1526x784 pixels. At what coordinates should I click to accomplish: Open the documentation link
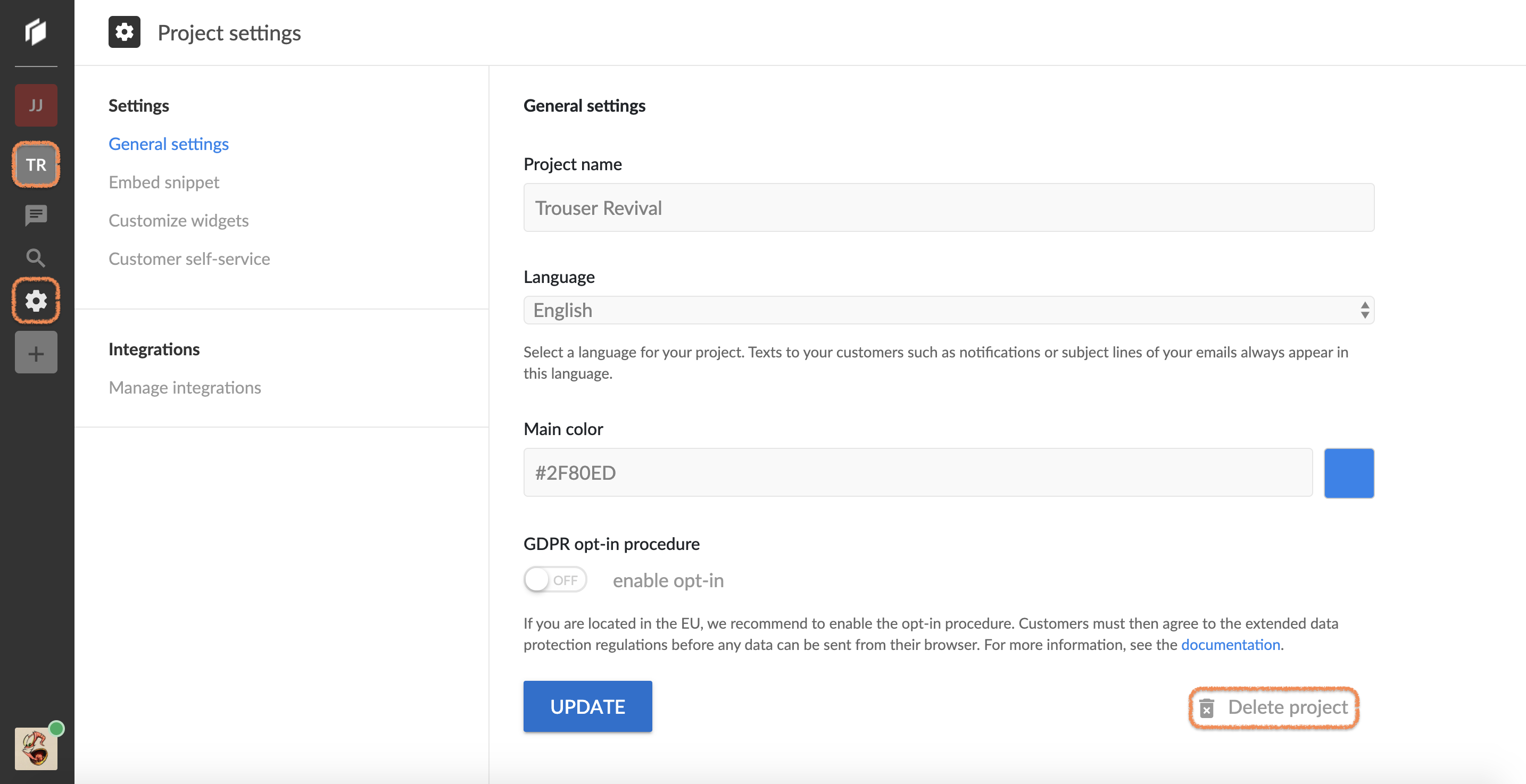coord(1230,644)
